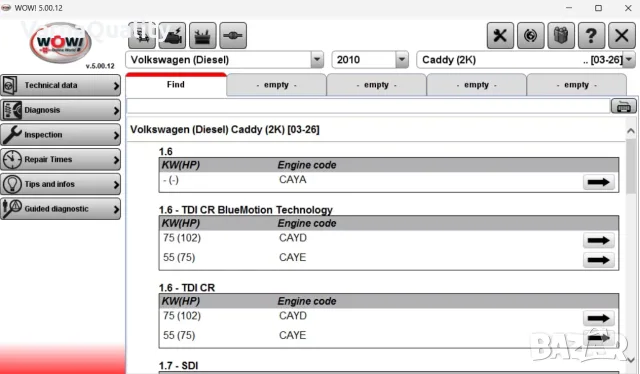Click CAYE under 1.6 - TDI CR
640x374 pixels.
(292, 335)
